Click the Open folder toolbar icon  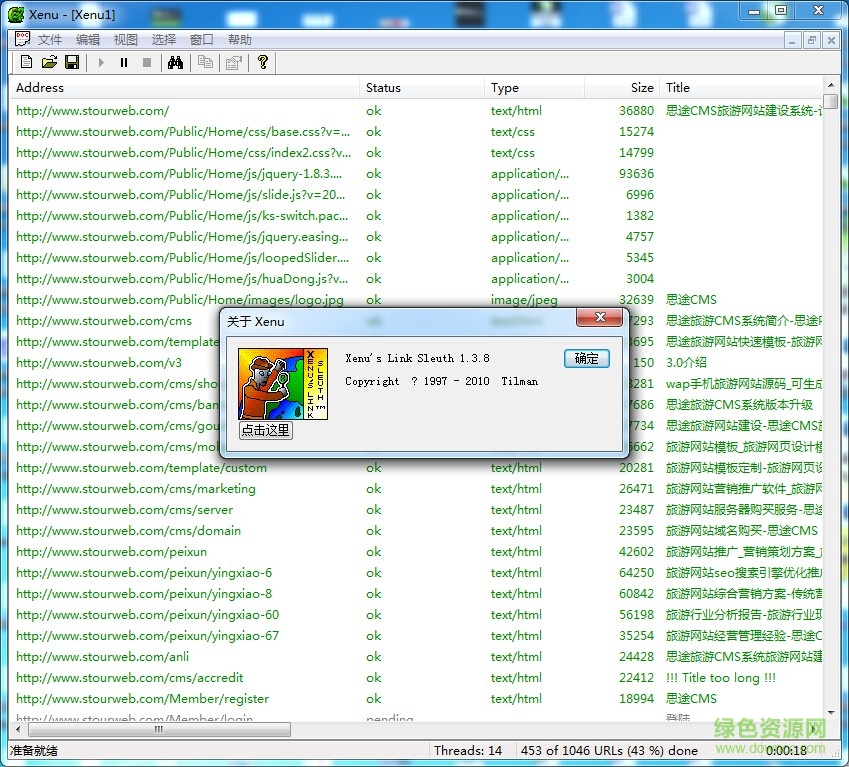(x=49, y=63)
